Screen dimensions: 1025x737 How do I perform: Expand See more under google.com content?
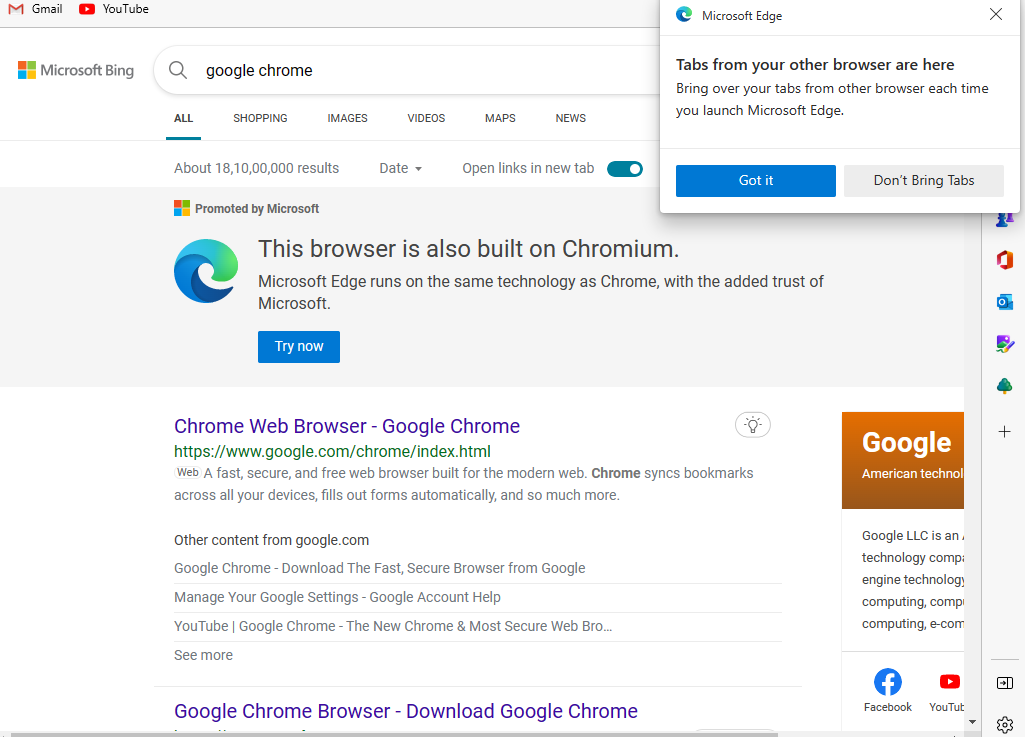click(x=203, y=655)
